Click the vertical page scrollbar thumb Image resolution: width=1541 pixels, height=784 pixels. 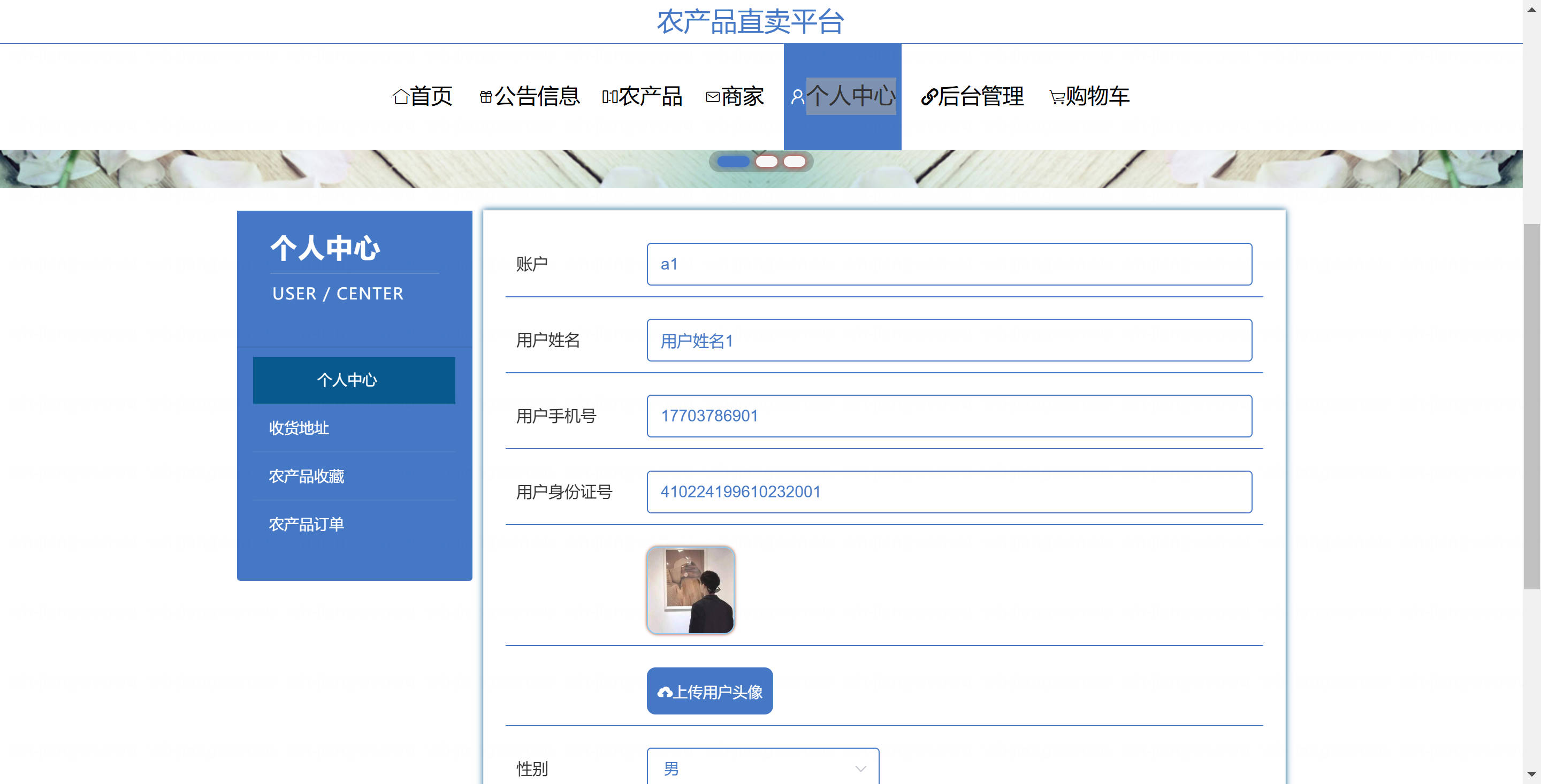coord(1531,406)
